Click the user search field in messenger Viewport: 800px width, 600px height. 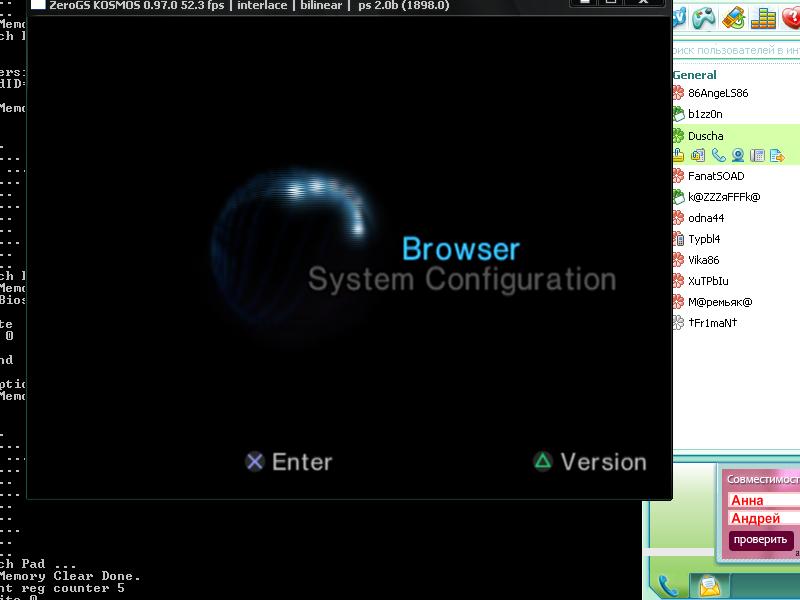pos(736,50)
